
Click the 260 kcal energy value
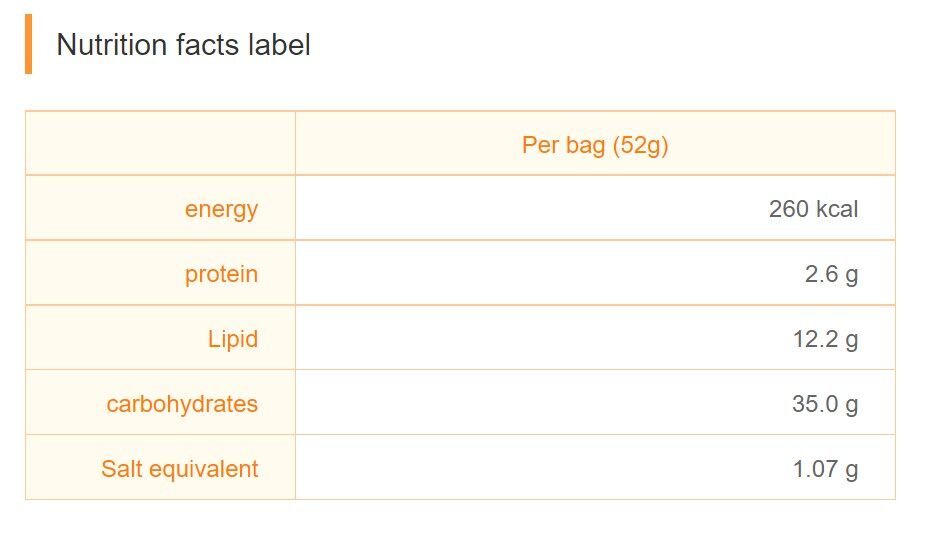(813, 209)
